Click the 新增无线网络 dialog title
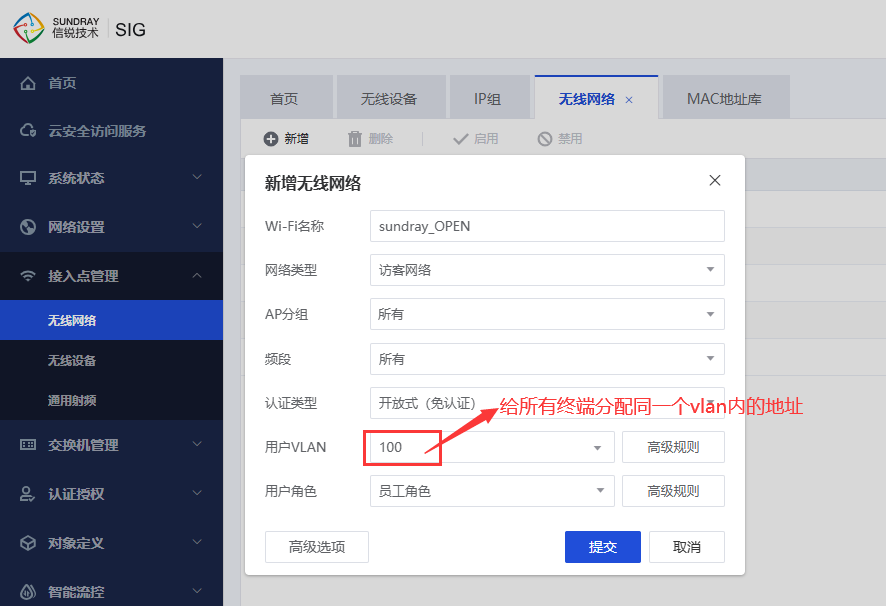The width and height of the screenshot is (886, 606). 312,183
